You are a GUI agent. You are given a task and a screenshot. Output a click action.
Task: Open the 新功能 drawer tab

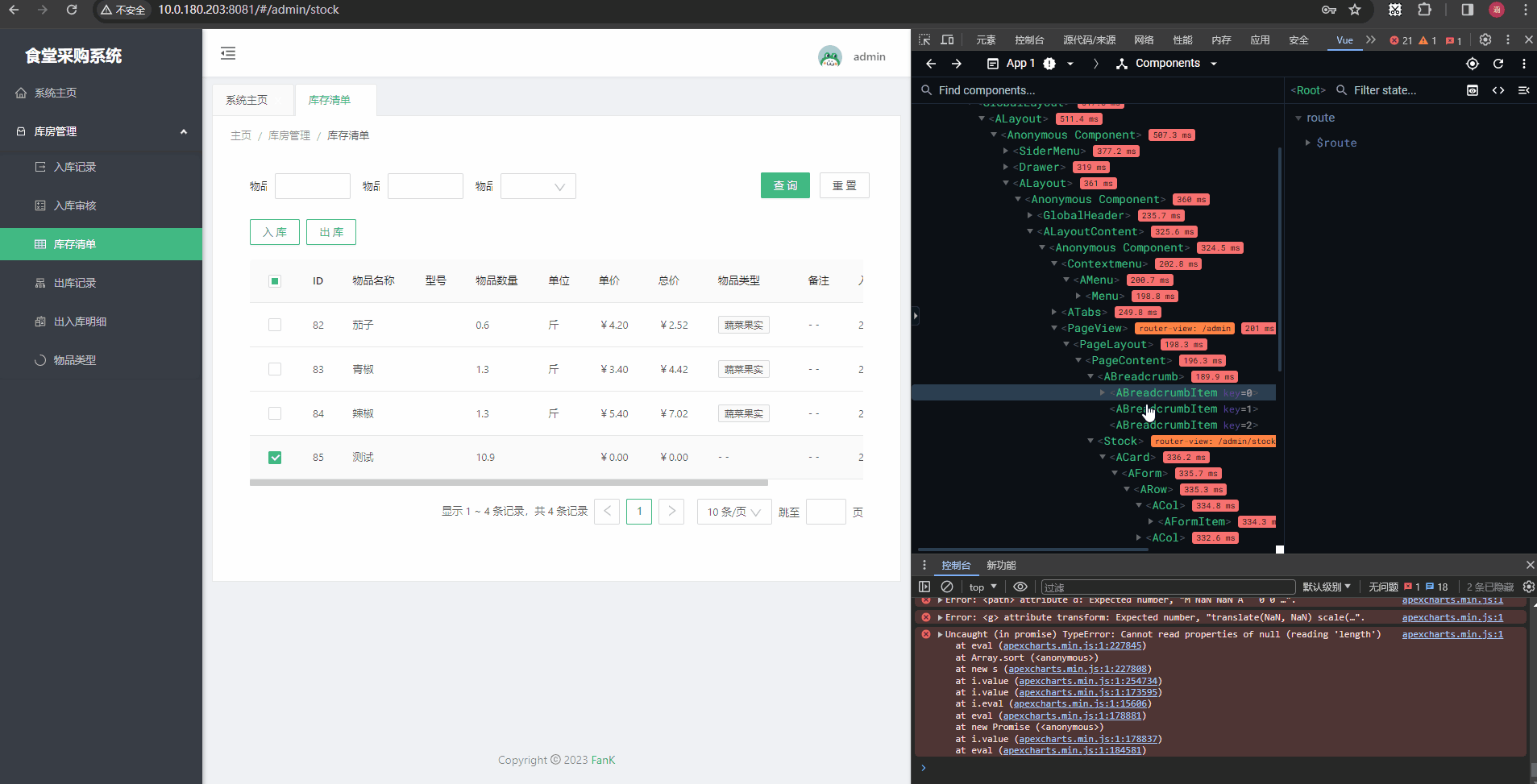click(x=1001, y=565)
